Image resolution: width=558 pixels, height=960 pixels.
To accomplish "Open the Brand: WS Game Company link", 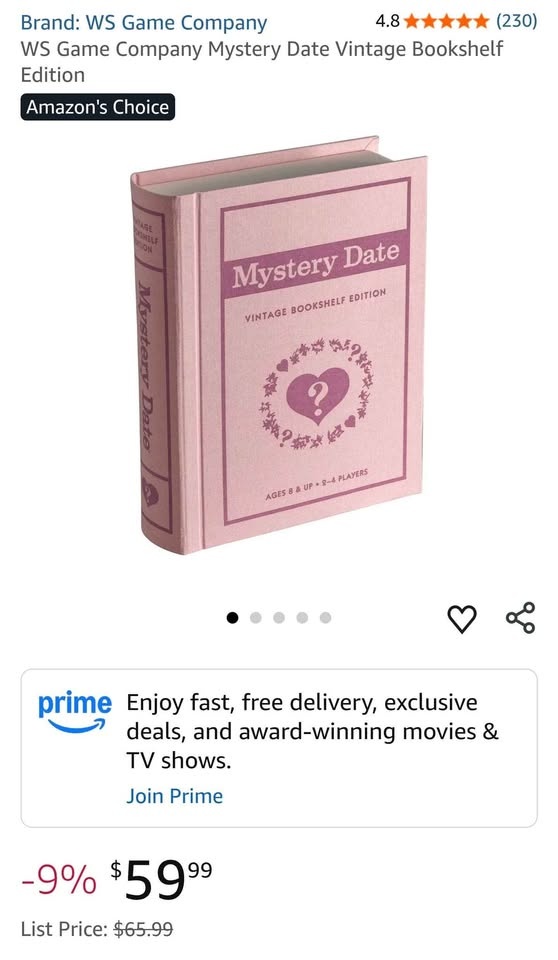I will coord(144,23).
